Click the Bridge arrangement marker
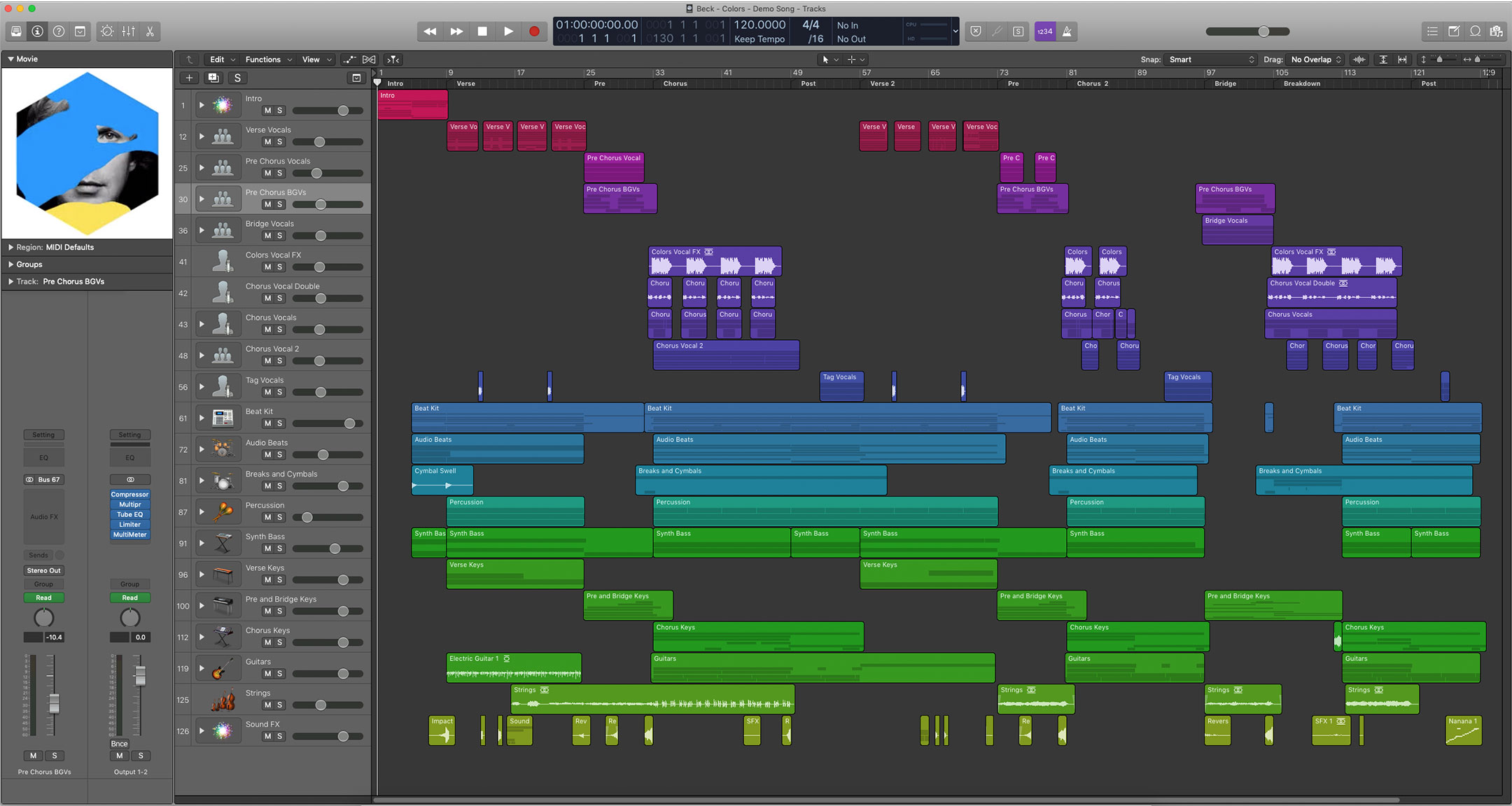The width and height of the screenshot is (1512, 806). point(1225,83)
